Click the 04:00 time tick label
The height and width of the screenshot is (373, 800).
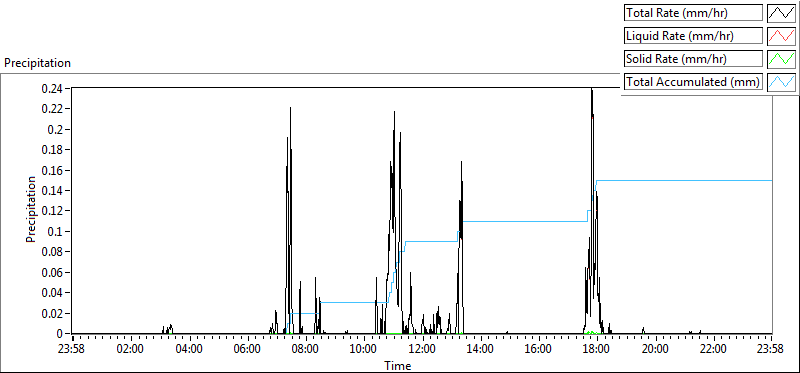coord(189,350)
